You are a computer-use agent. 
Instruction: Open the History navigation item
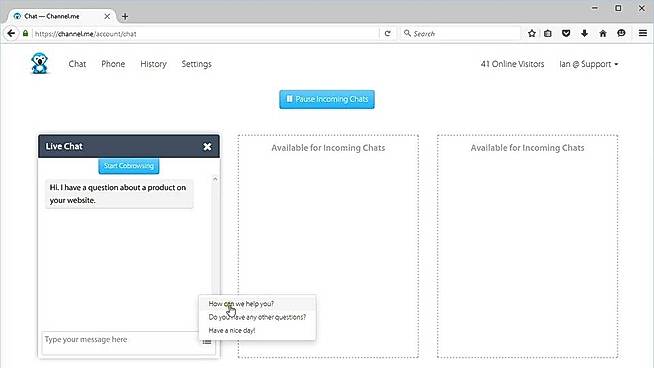pyautogui.click(x=153, y=64)
